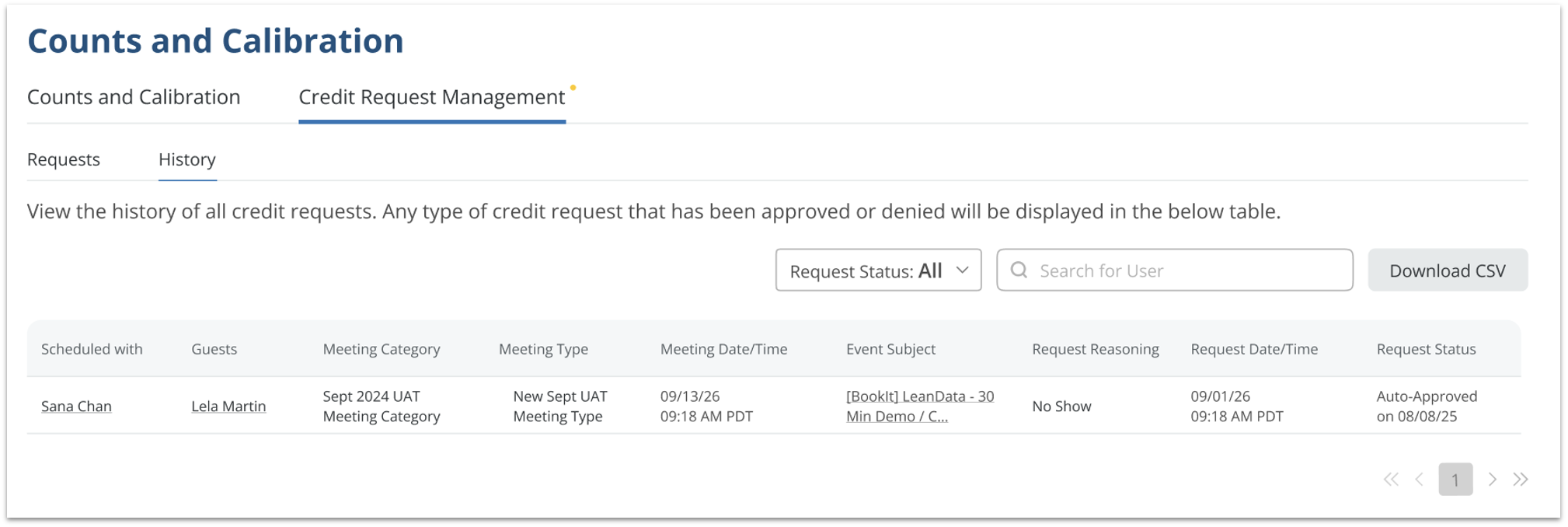
Task: Go to first page double-chevron
Action: click(1390, 480)
